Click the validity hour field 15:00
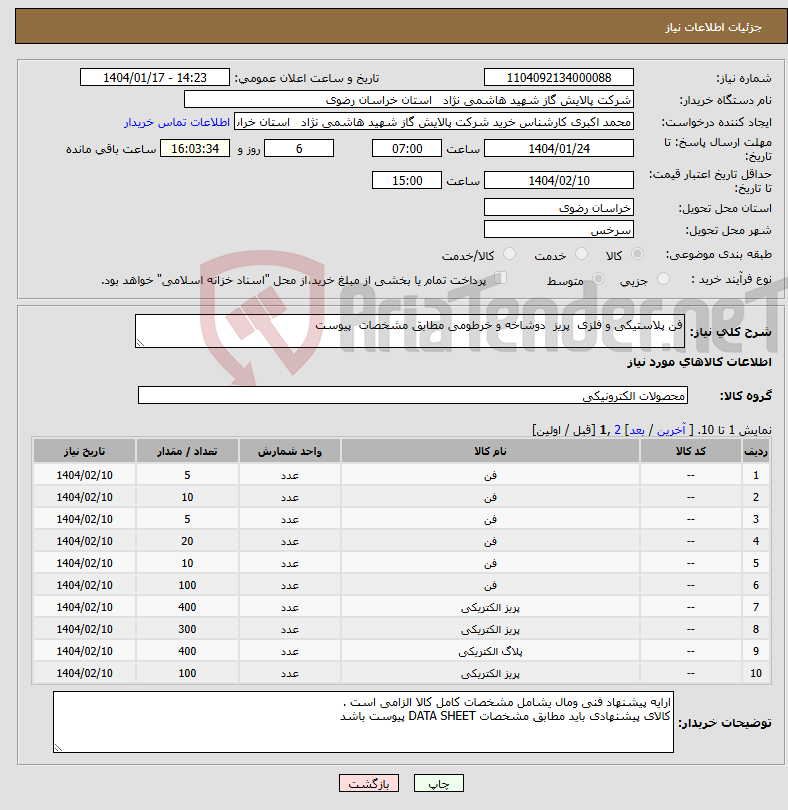This screenshot has height=810, width=788. [407, 181]
